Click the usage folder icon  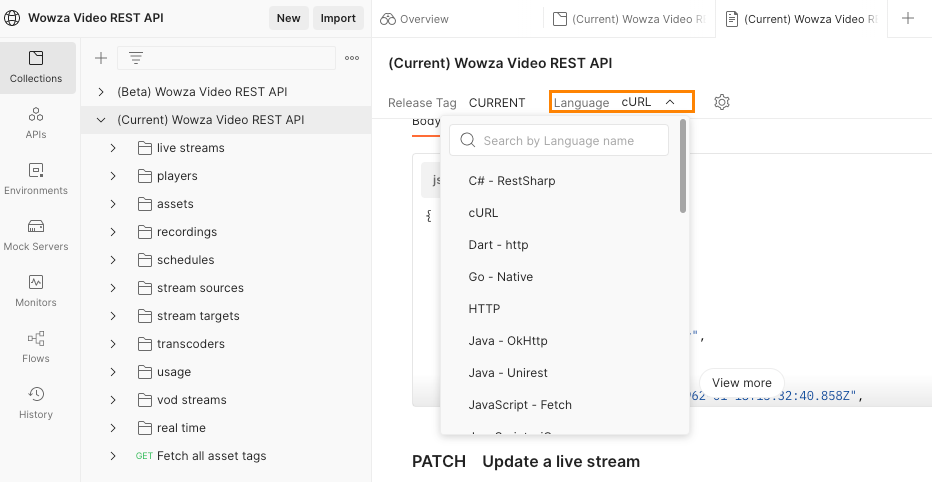point(144,371)
